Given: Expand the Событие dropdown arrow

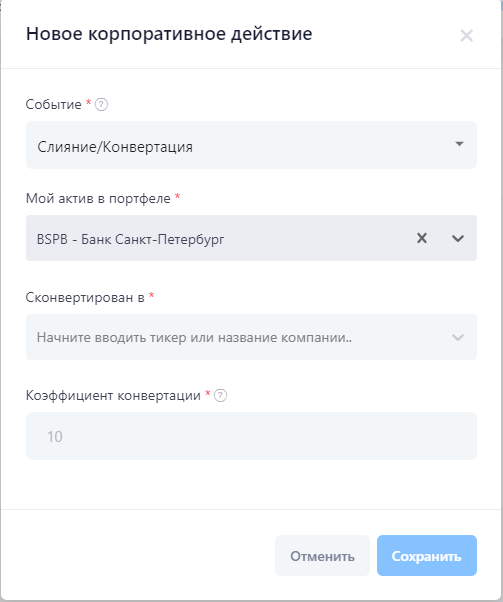Looking at the screenshot, I should click(x=459, y=144).
